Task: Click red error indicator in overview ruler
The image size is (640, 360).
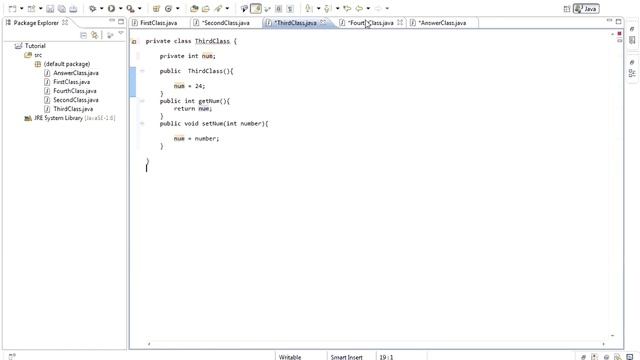Action: (619, 33)
